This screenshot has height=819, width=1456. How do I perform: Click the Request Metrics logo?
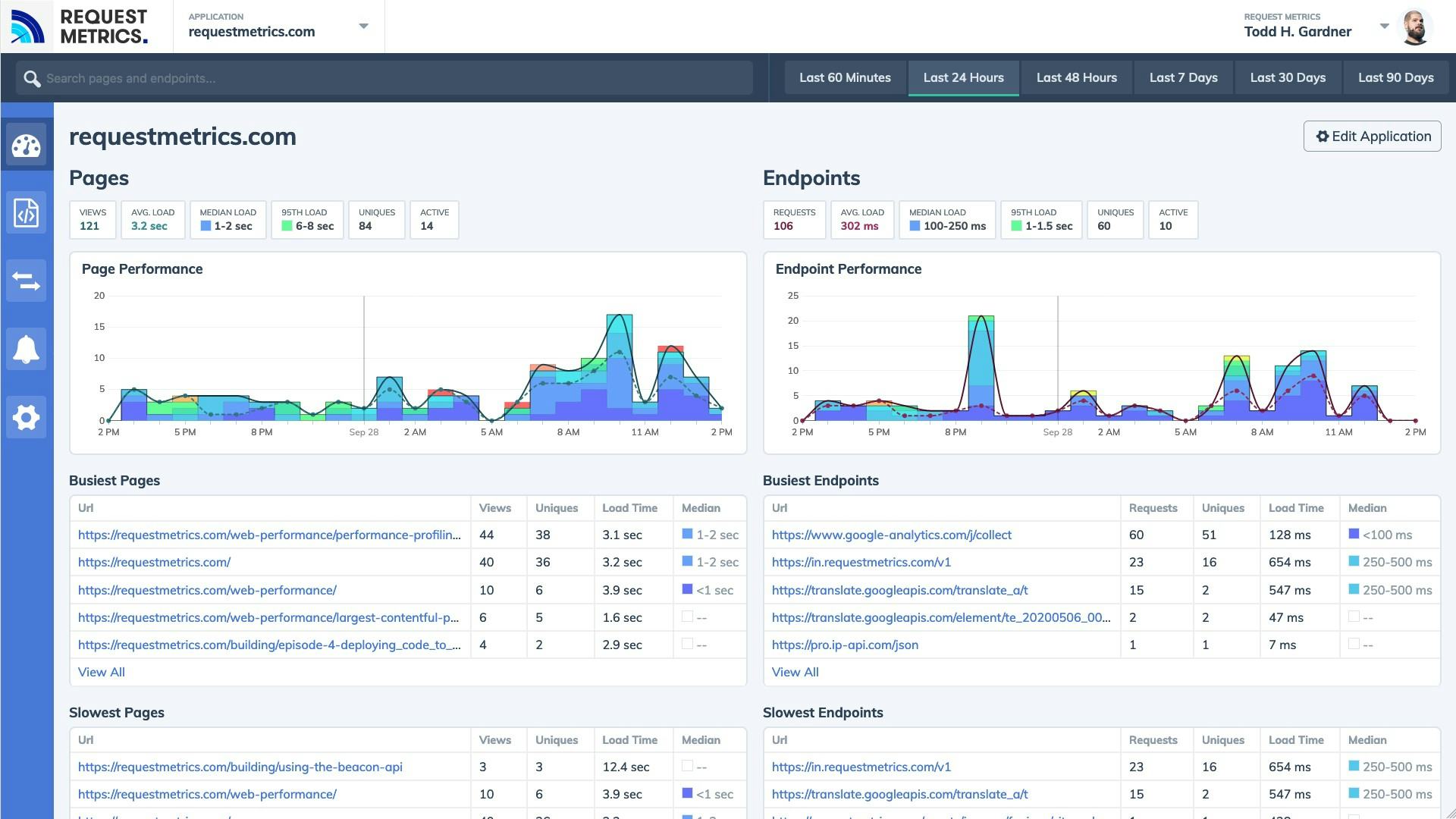[80, 26]
